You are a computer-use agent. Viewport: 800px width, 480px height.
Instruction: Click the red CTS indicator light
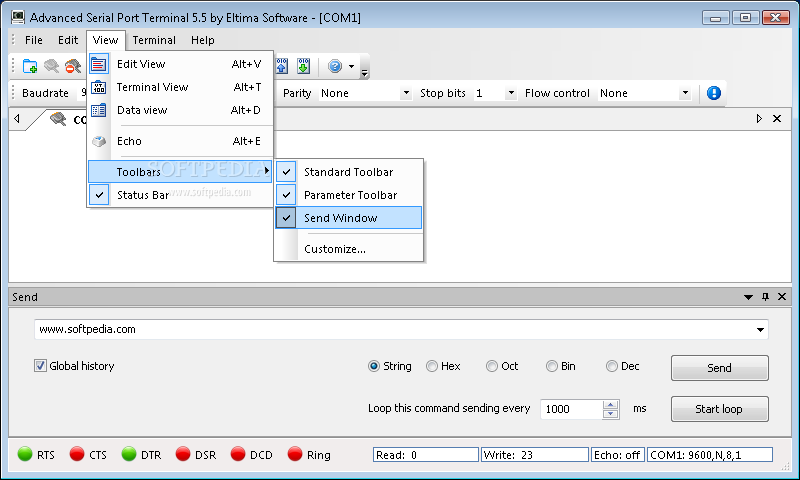tap(77, 454)
